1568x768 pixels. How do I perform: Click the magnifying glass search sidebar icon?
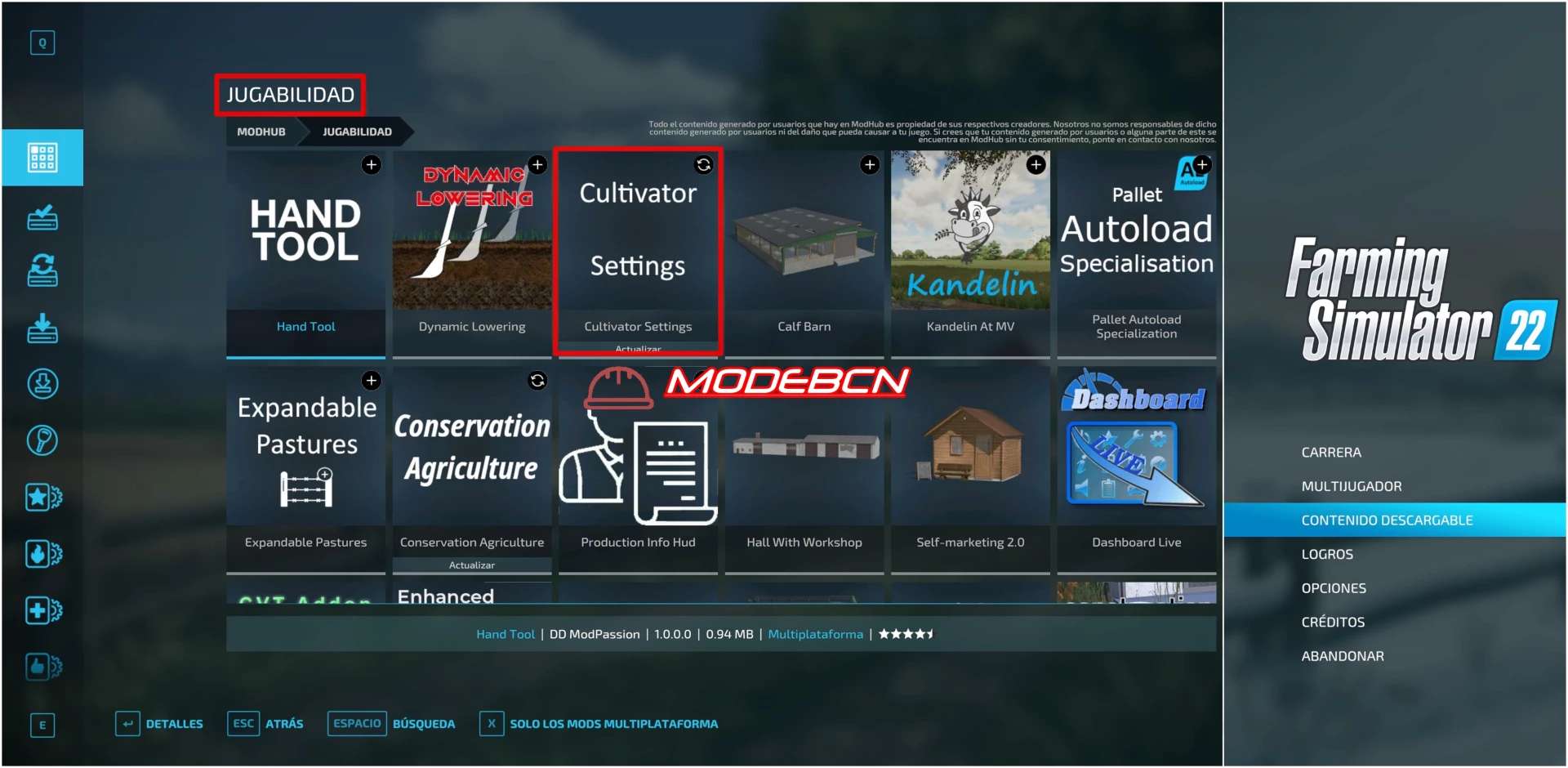(x=42, y=440)
